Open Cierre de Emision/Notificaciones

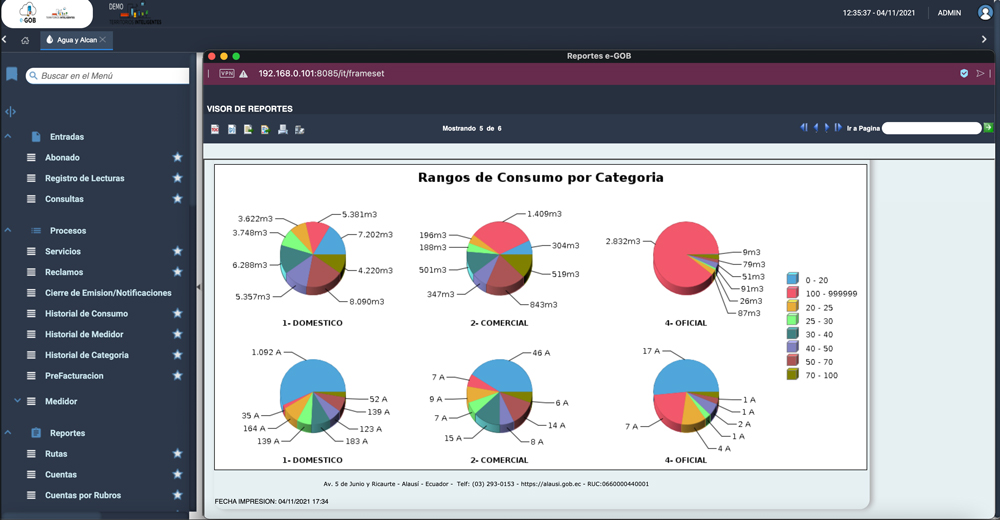tap(108, 293)
